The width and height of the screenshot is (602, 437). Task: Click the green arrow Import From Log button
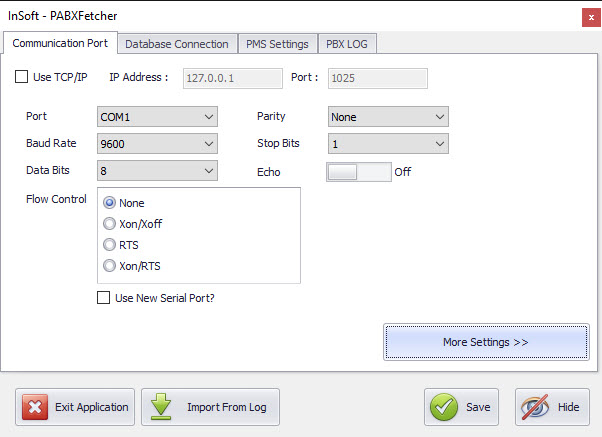tap(210, 407)
